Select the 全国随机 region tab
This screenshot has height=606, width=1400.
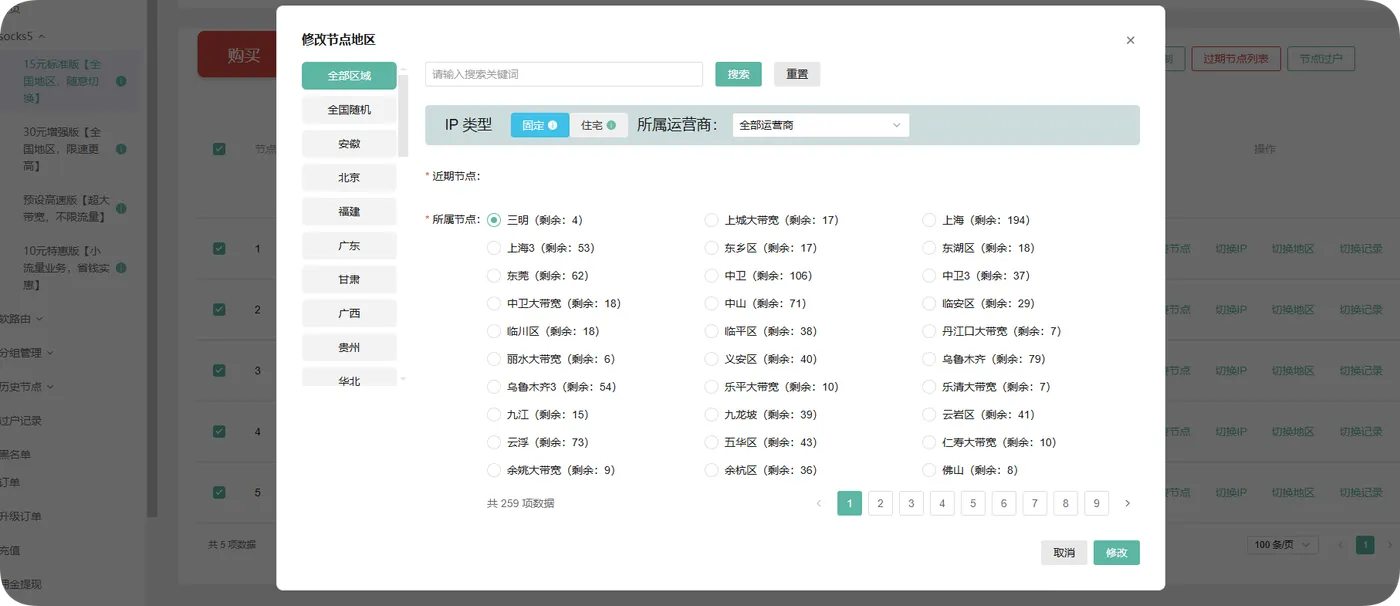[349, 110]
